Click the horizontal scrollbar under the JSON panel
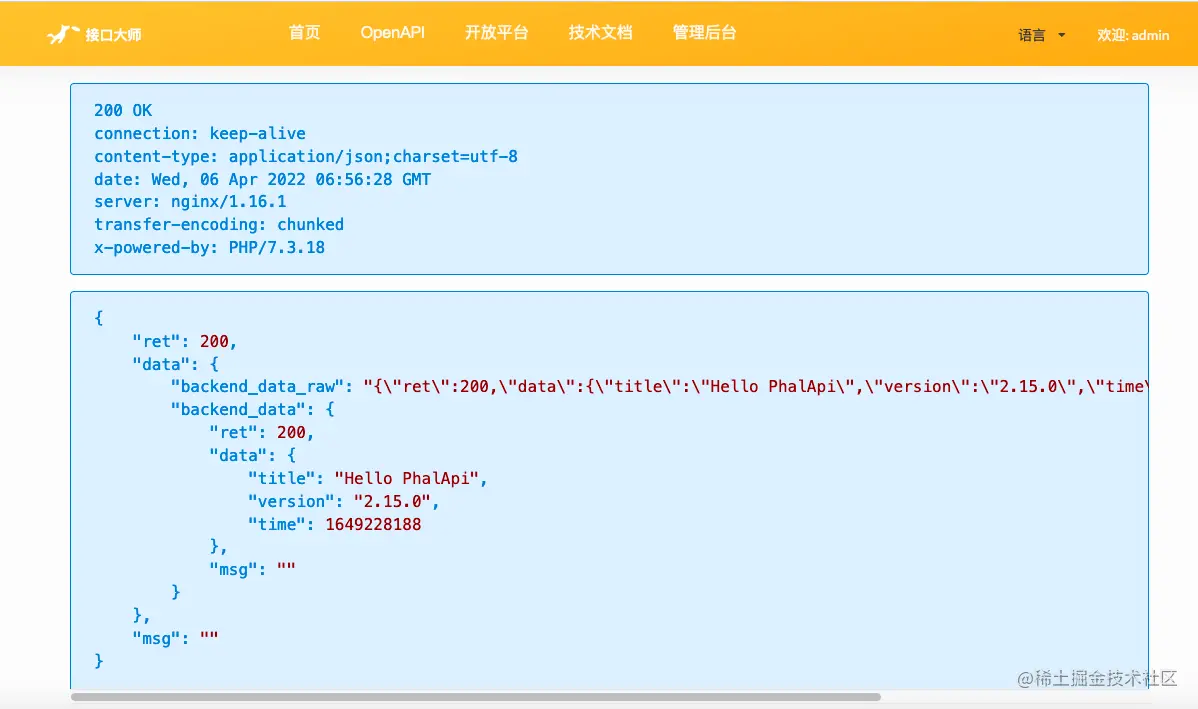 475,697
